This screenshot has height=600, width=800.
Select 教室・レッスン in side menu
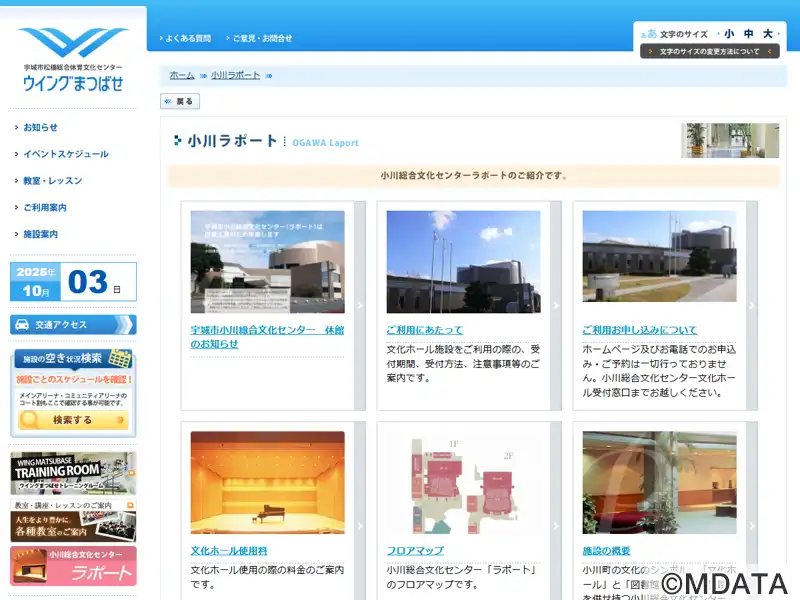point(52,181)
